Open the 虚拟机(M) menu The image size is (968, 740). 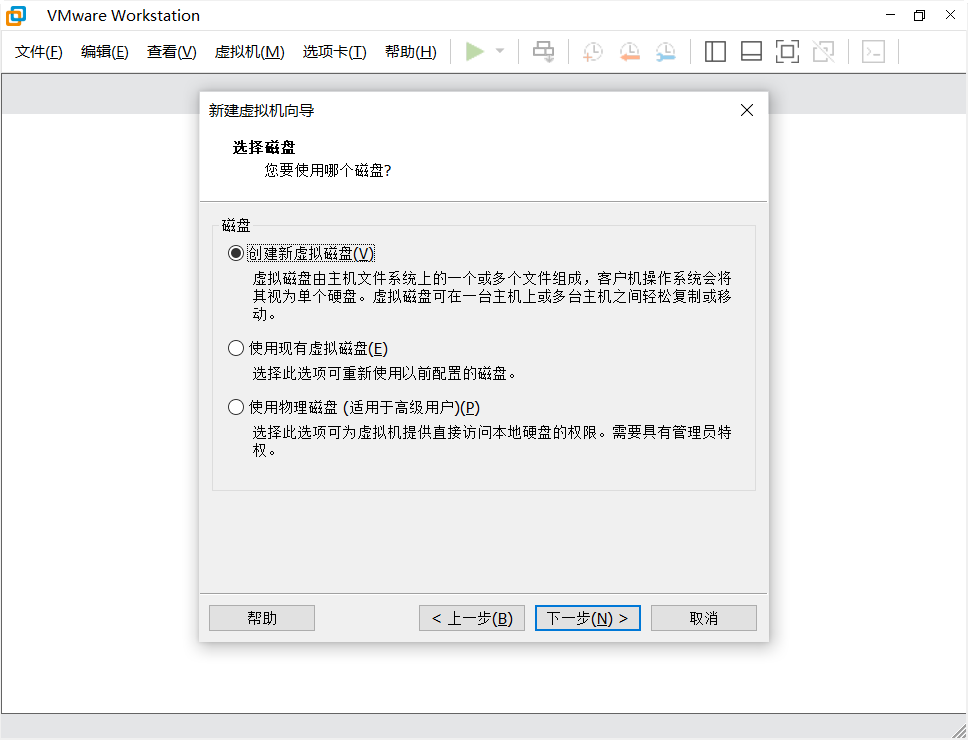click(x=249, y=52)
